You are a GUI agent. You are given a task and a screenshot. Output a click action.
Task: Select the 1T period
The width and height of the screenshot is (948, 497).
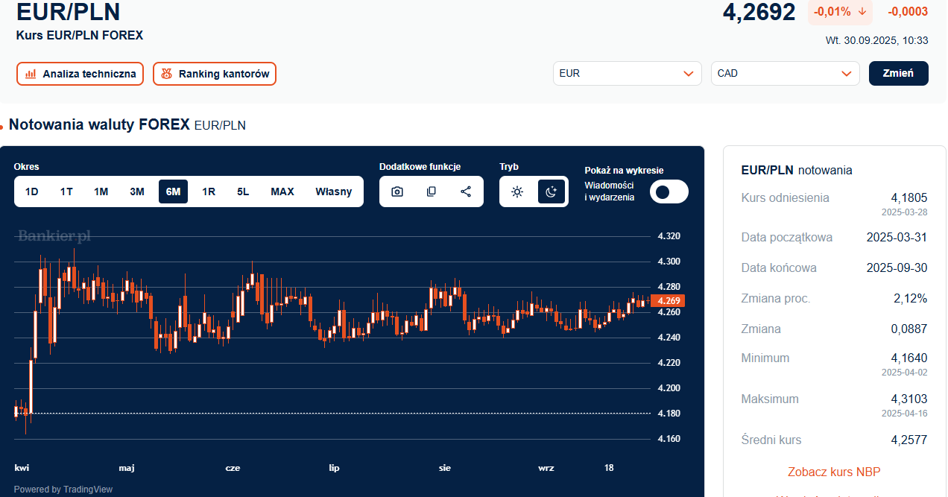66,192
